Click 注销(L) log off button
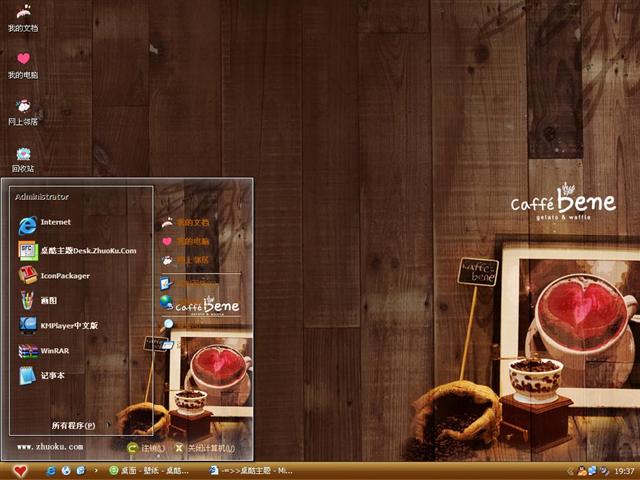 click(146, 448)
